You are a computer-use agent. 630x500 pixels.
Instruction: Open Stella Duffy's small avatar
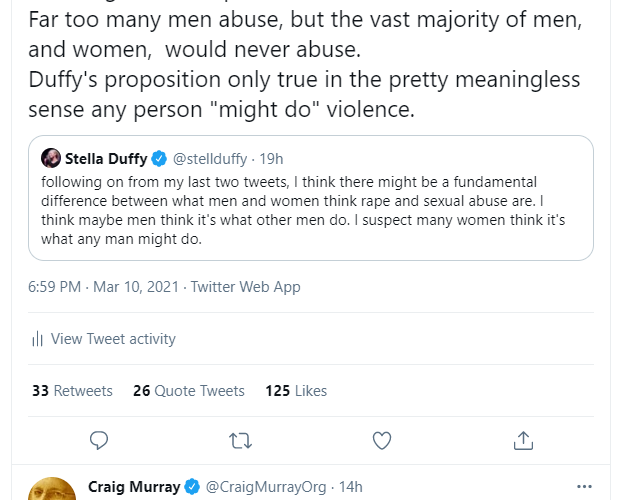(50, 158)
